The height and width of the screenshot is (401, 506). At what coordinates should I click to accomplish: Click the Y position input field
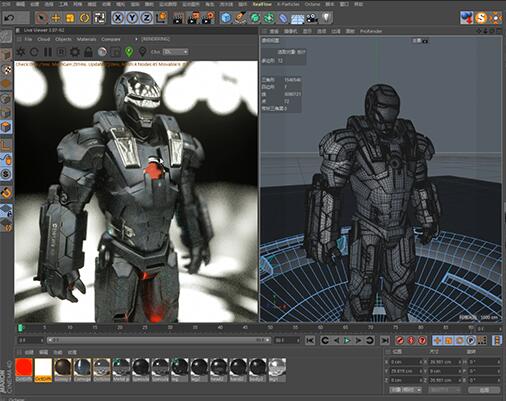[406, 371]
